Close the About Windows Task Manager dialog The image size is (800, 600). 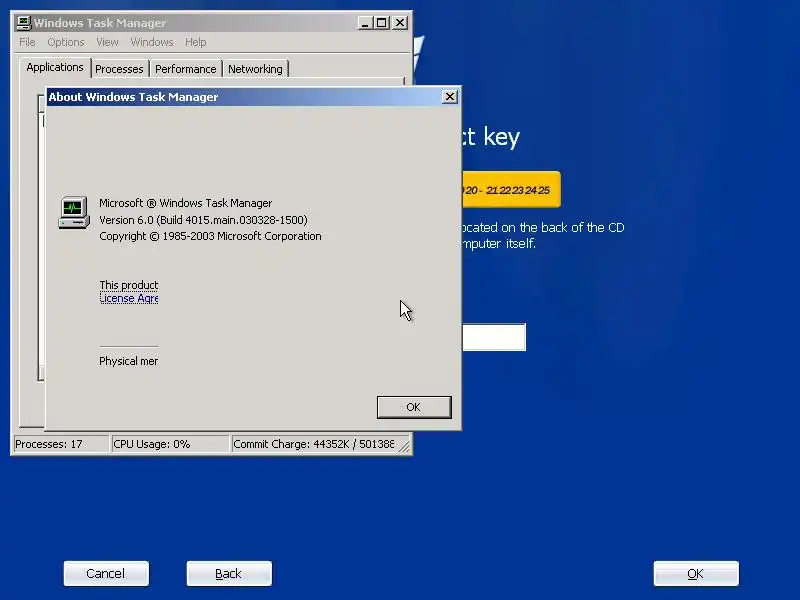[449, 96]
